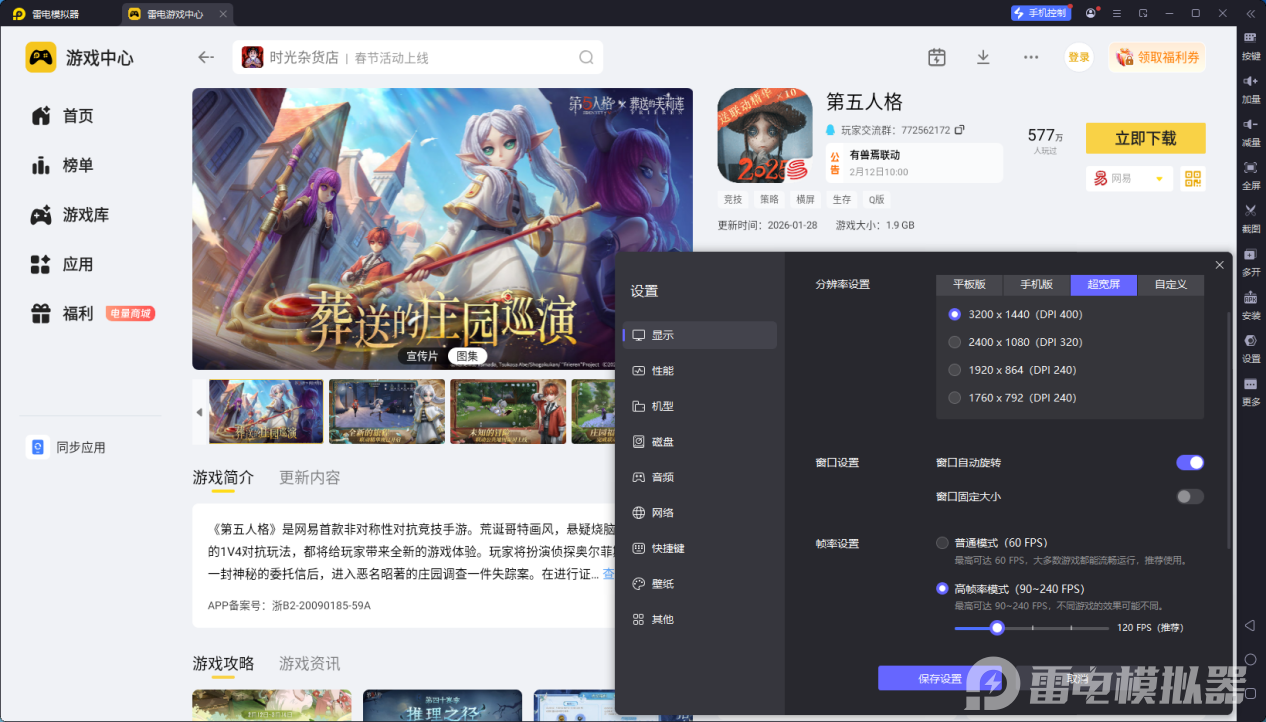Open the 网易 channel dropdown
Screen dimensions: 1266x722
tap(1129, 178)
